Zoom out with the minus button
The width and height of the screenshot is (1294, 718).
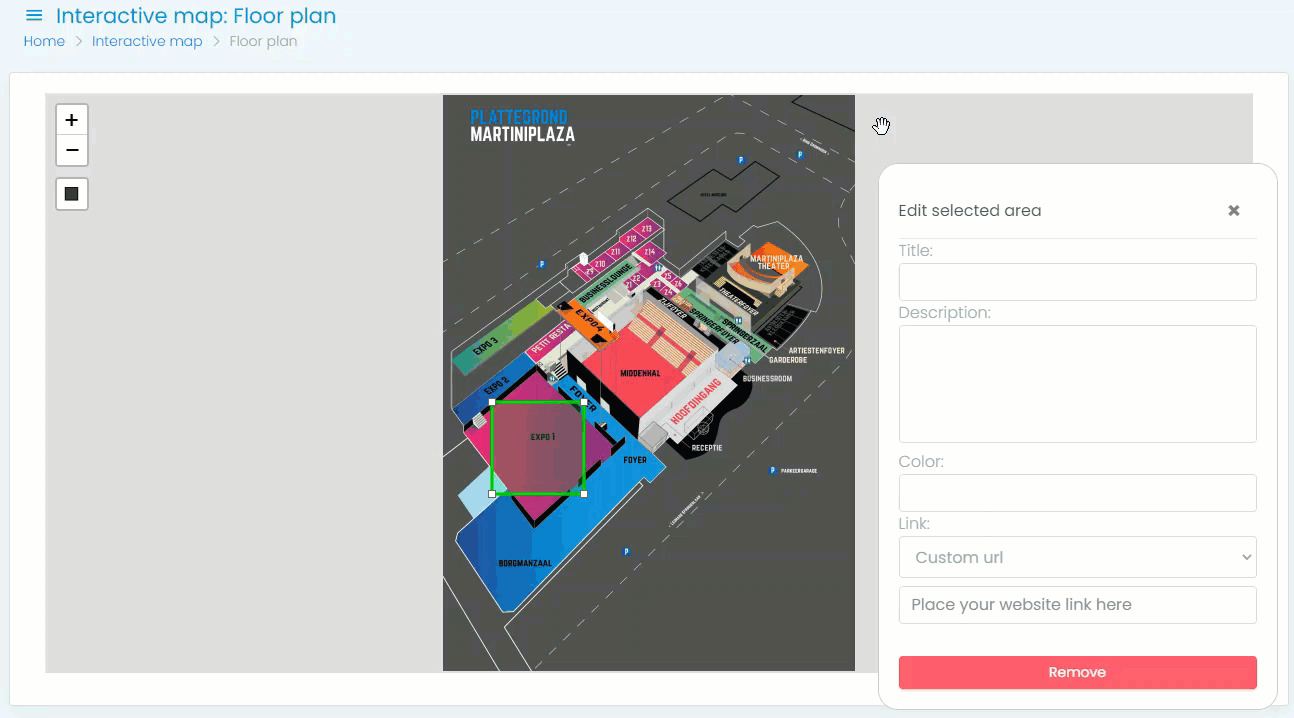(x=72, y=151)
